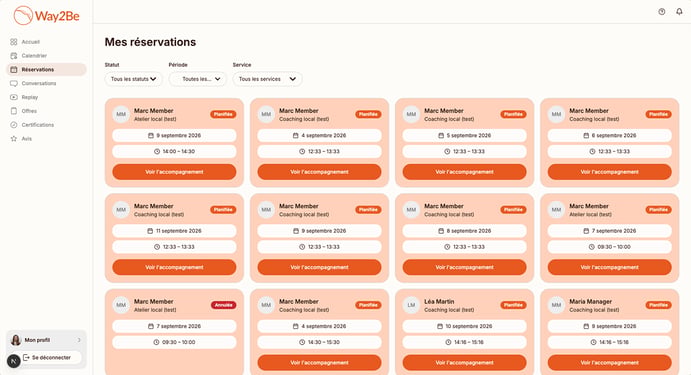
Task: Click the Accueil grid icon
Action: [x=14, y=42]
